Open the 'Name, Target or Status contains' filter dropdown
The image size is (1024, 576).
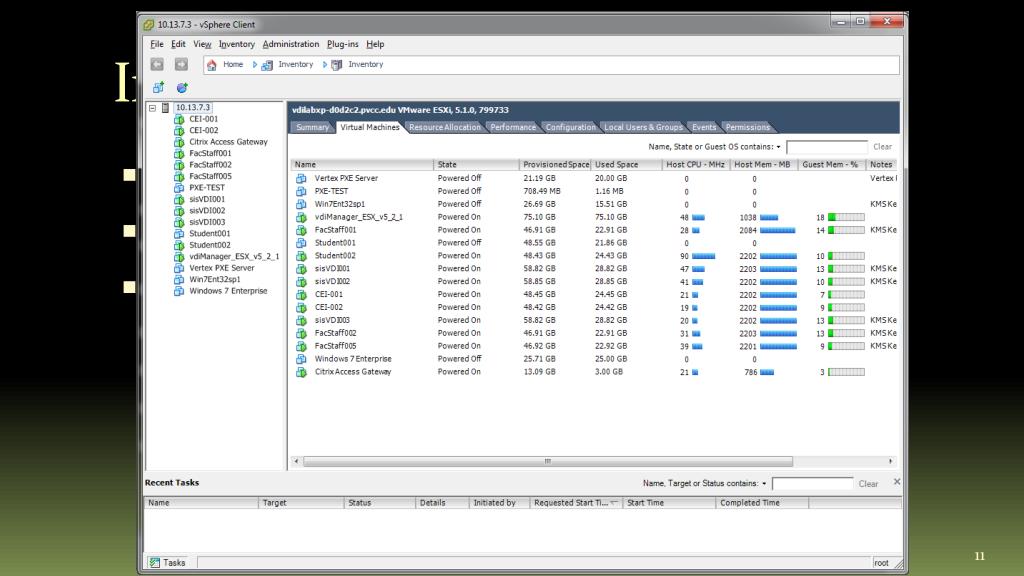pos(764,484)
